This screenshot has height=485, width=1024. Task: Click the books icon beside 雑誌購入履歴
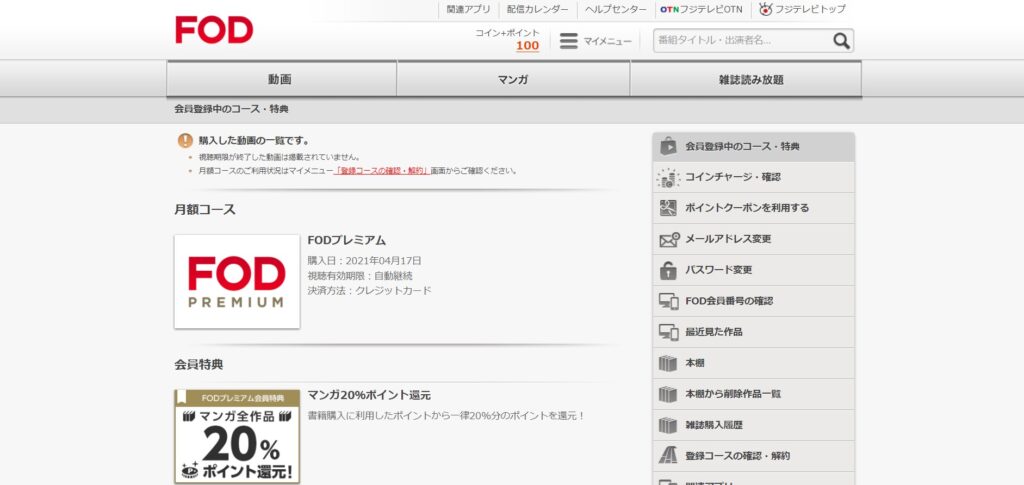tap(667, 425)
